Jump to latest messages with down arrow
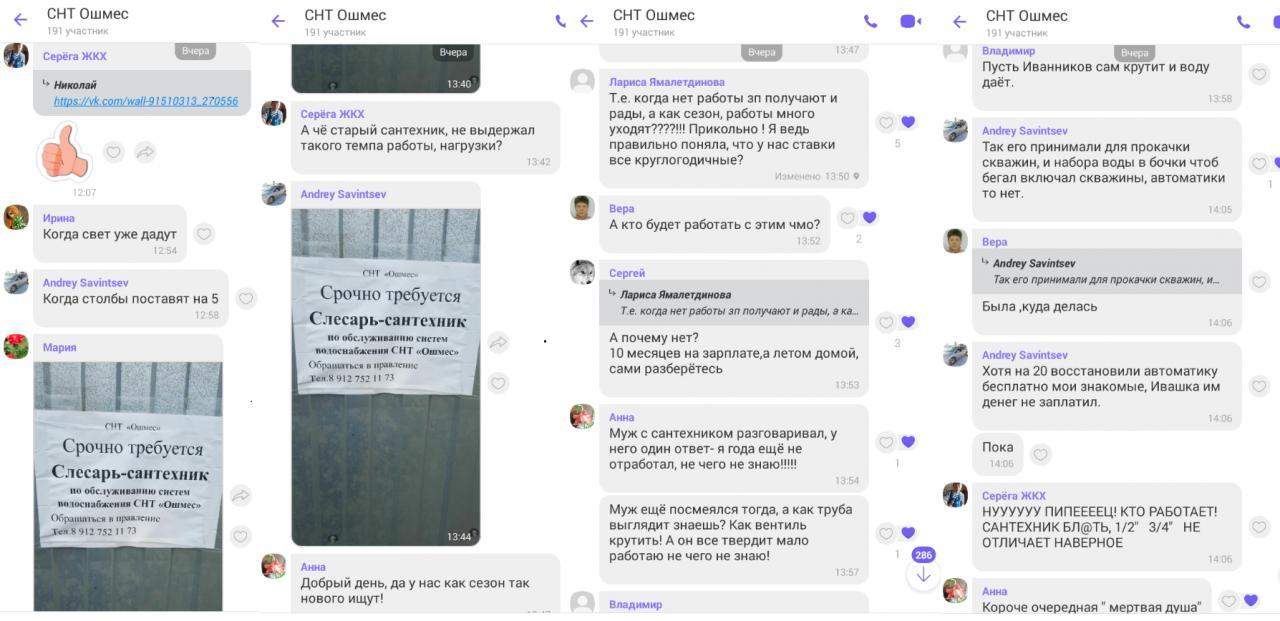This screenshot has width=1280, height=621. pos(923,575)
